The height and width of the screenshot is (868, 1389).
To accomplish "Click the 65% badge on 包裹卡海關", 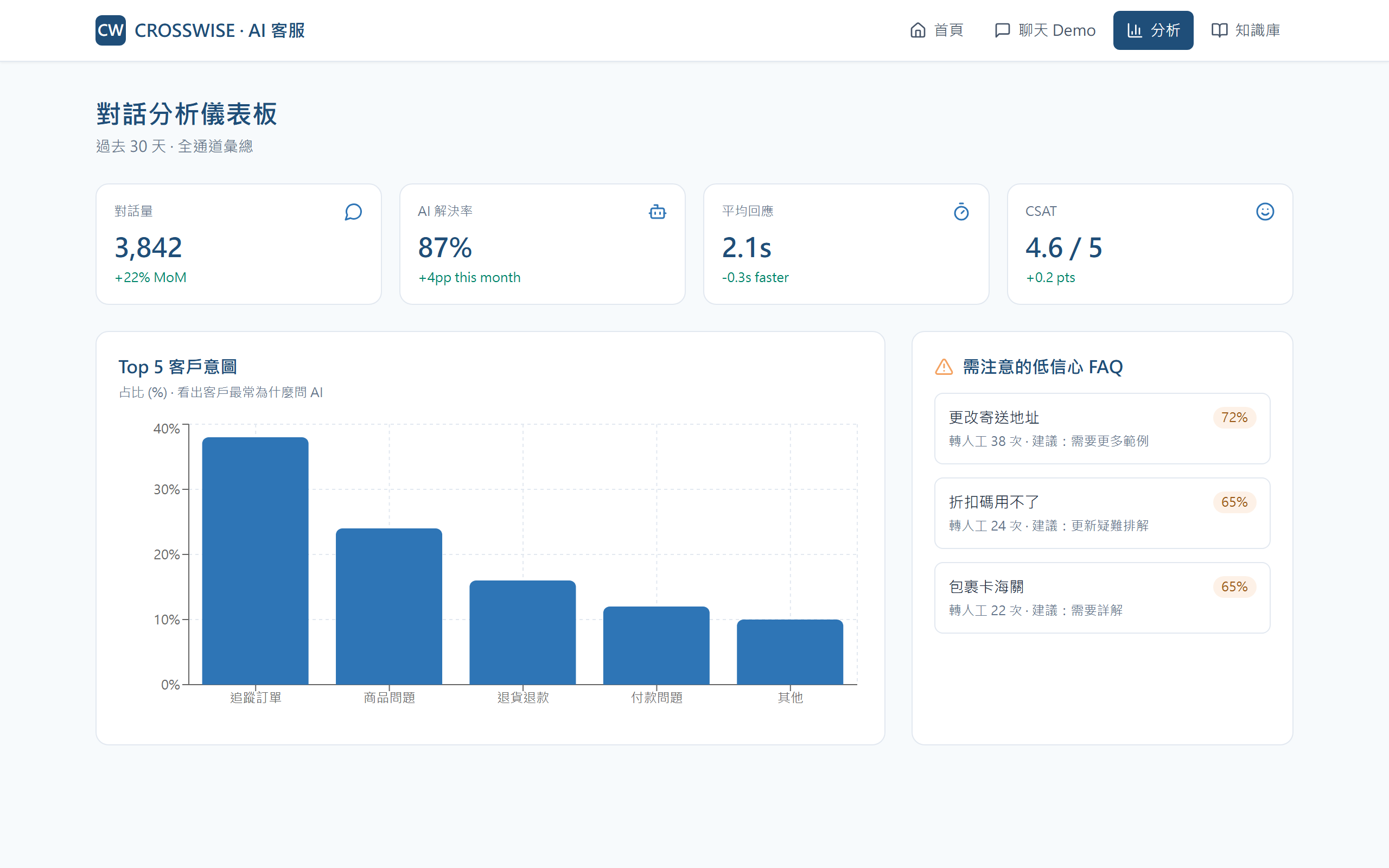I will coord(1234,586).
